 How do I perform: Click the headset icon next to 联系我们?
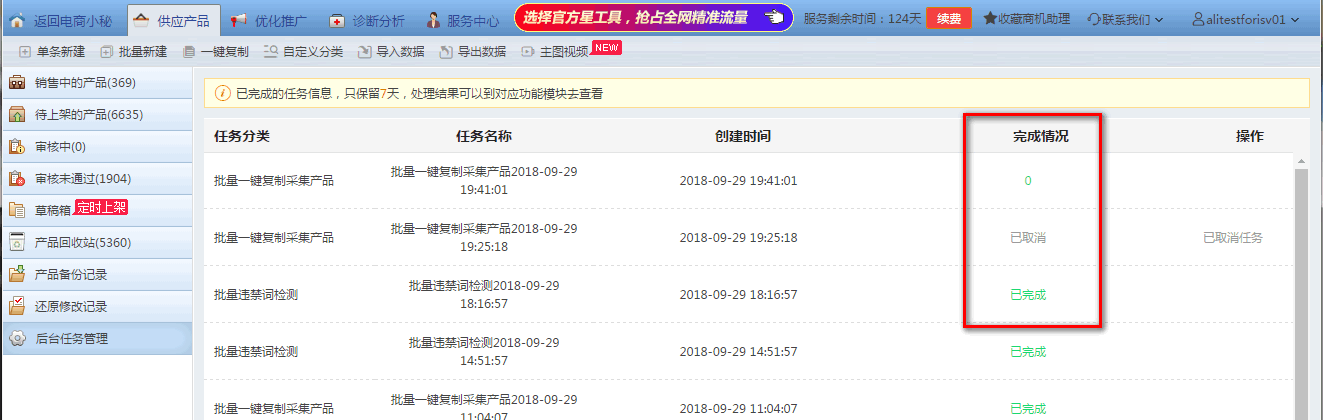point(1093,19)
